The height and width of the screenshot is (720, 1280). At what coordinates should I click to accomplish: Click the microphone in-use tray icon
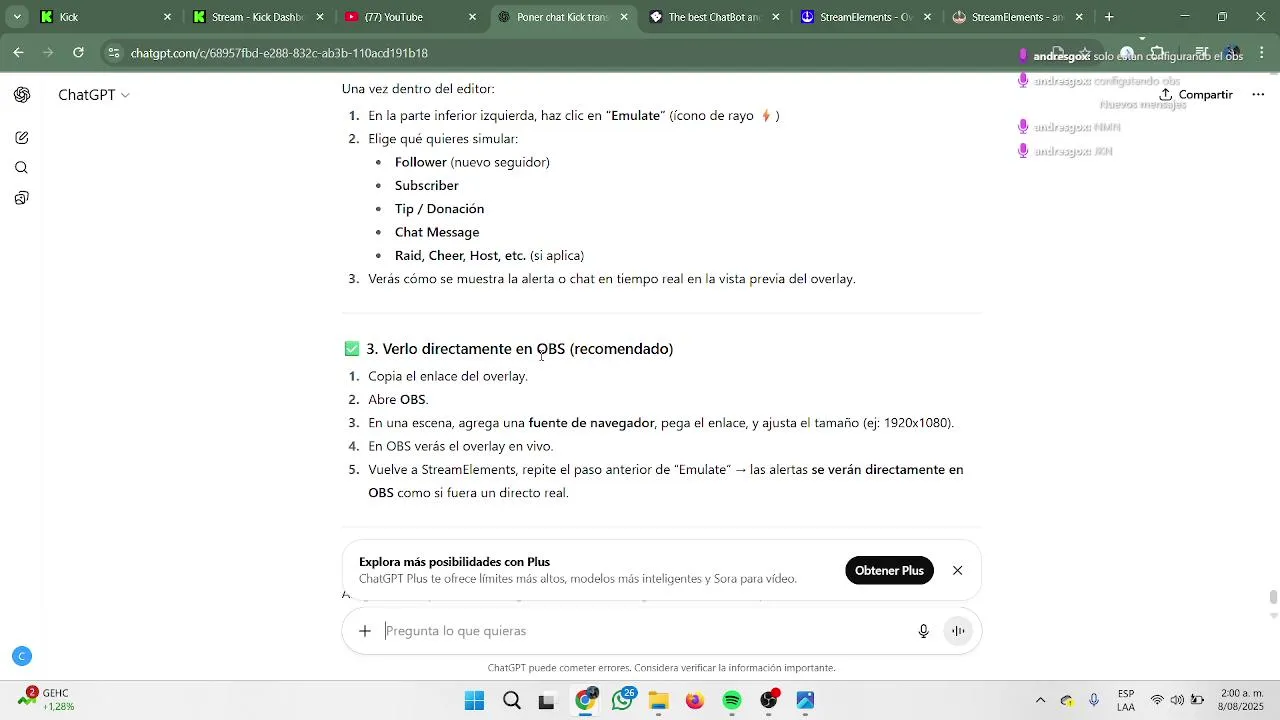(1094, 701)
